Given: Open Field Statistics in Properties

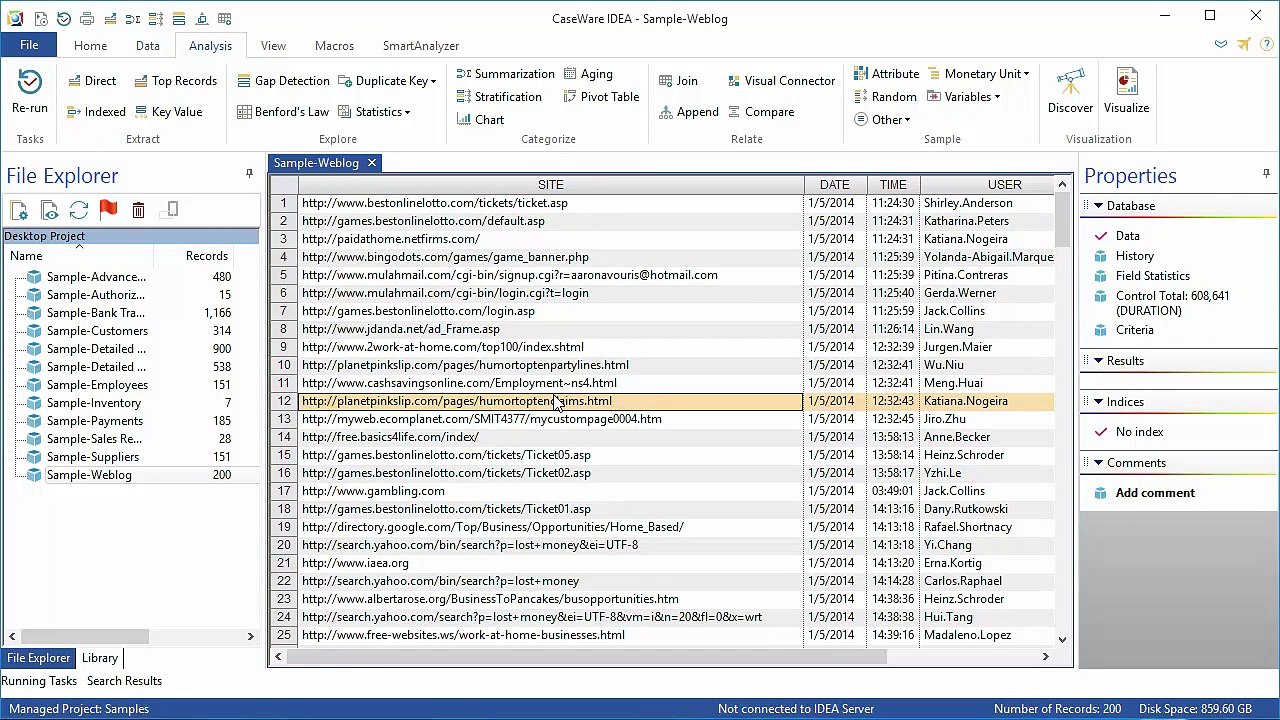Looking at the screenshot, I should 1153,276.
